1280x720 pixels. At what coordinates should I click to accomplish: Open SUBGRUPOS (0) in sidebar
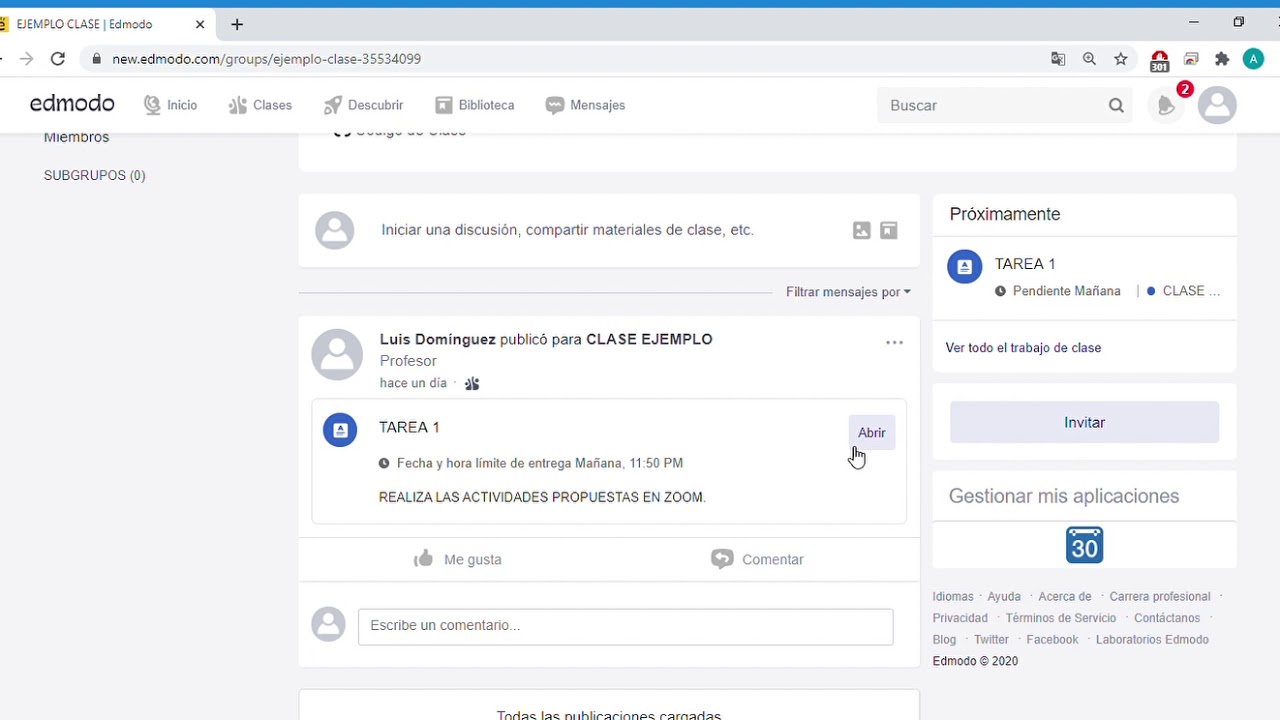coord(94,175)
